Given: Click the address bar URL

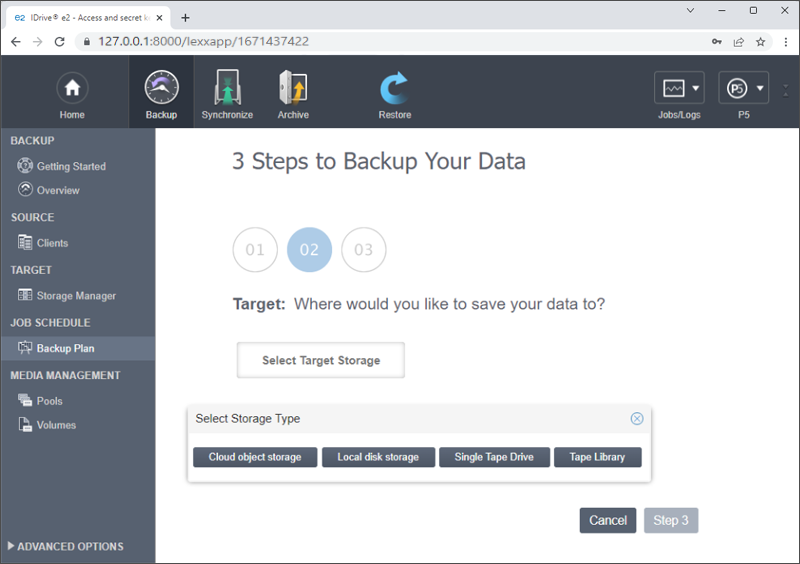Looking at the screenshot, I should (204, 41).
